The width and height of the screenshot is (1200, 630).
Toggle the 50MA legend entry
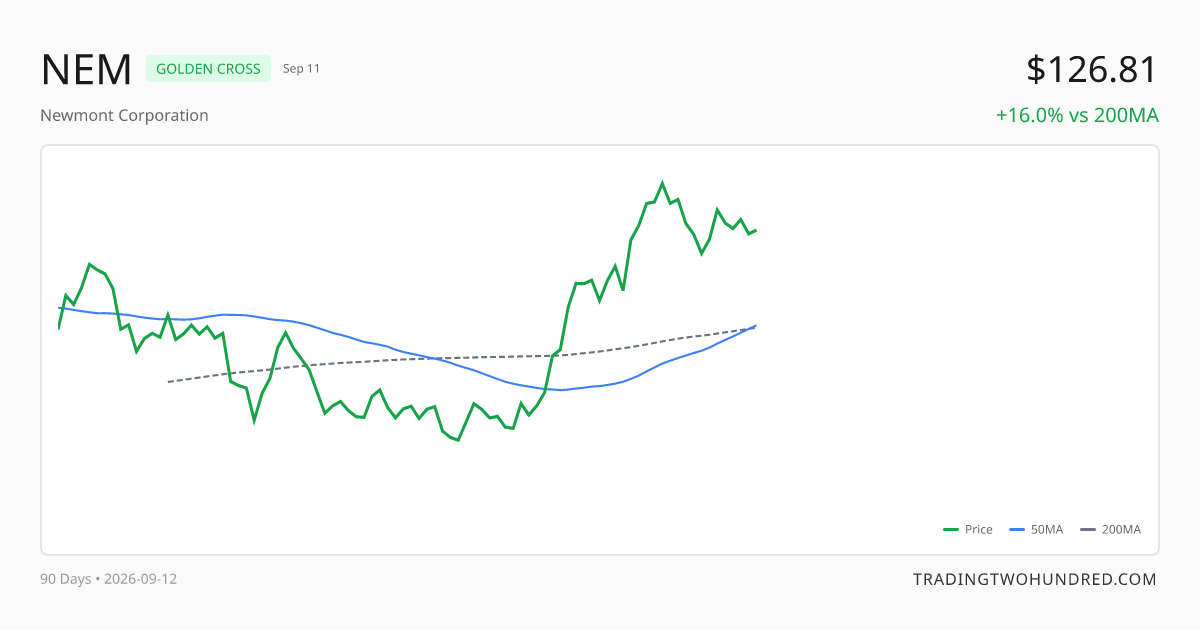point(1036,530)
